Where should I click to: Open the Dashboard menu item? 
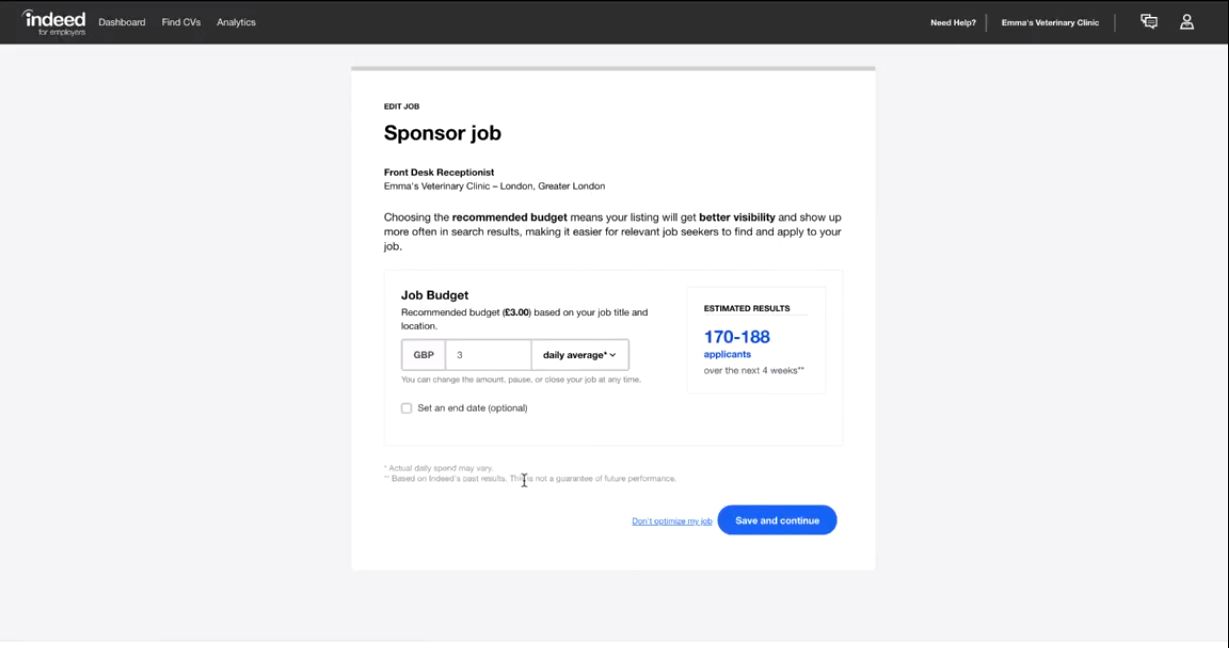(x=121, y=21)
